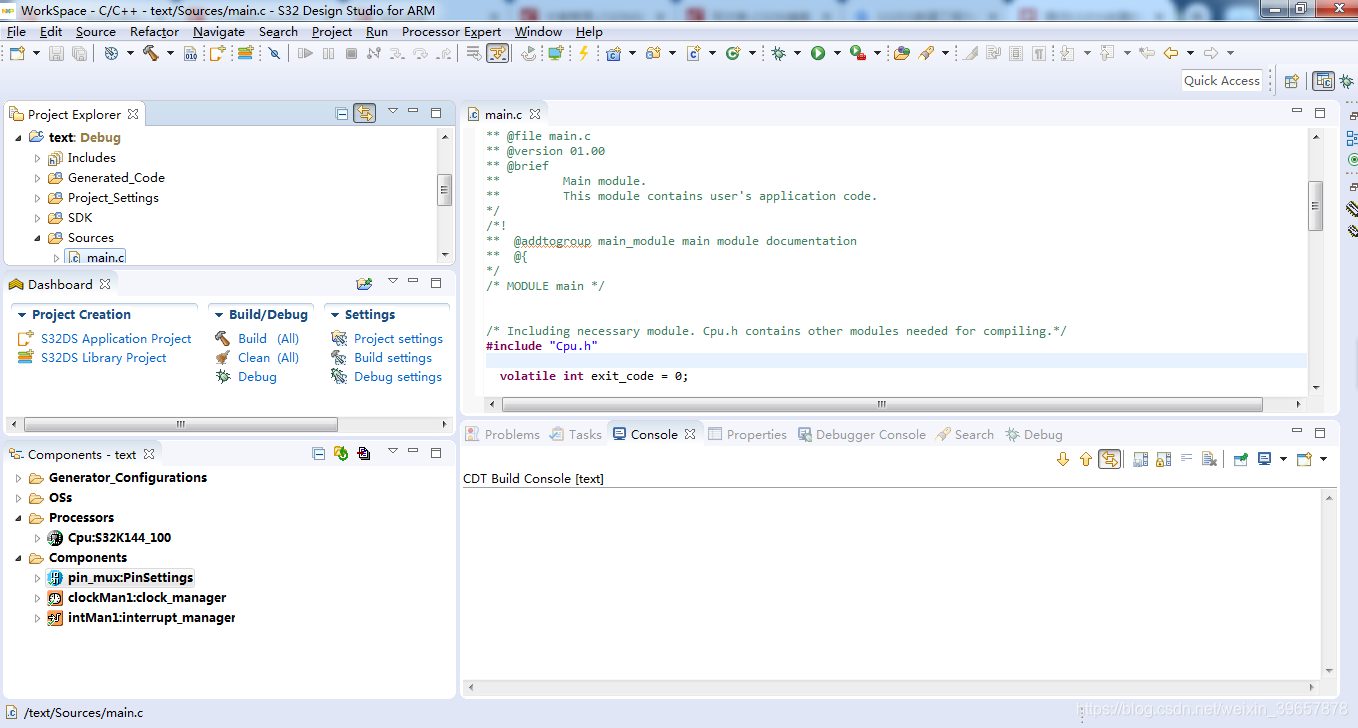
Task: Click the Project settings link
Action: 398,339
